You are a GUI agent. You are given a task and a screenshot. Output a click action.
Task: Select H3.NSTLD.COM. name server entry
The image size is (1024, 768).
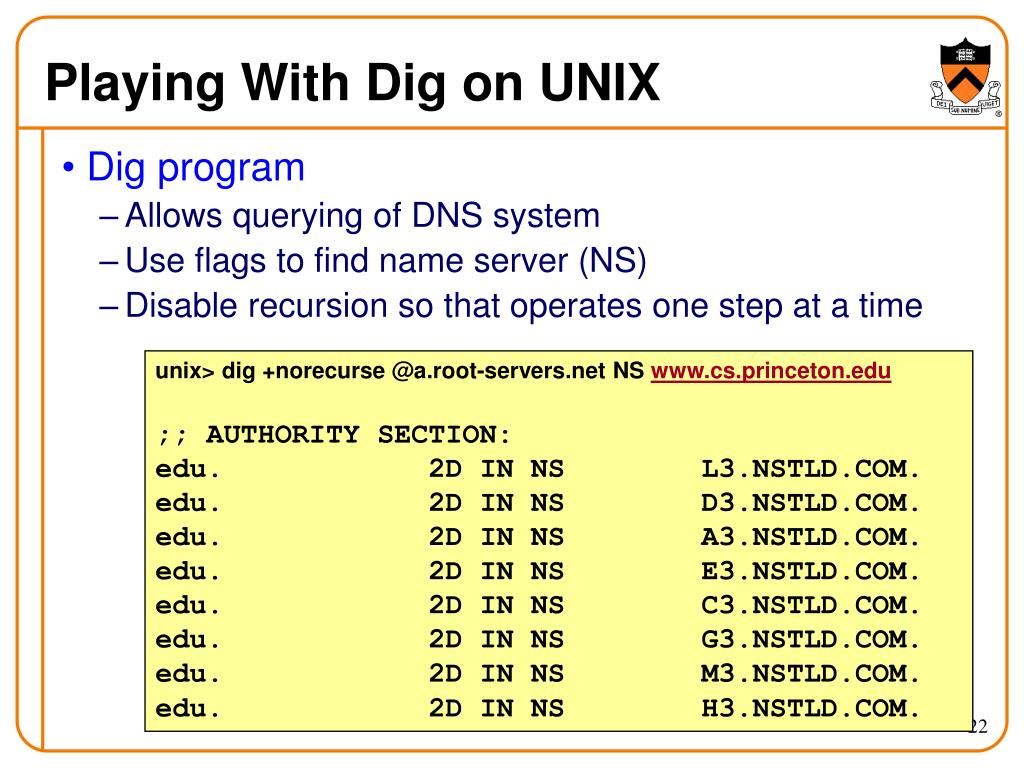coord(810,708)
